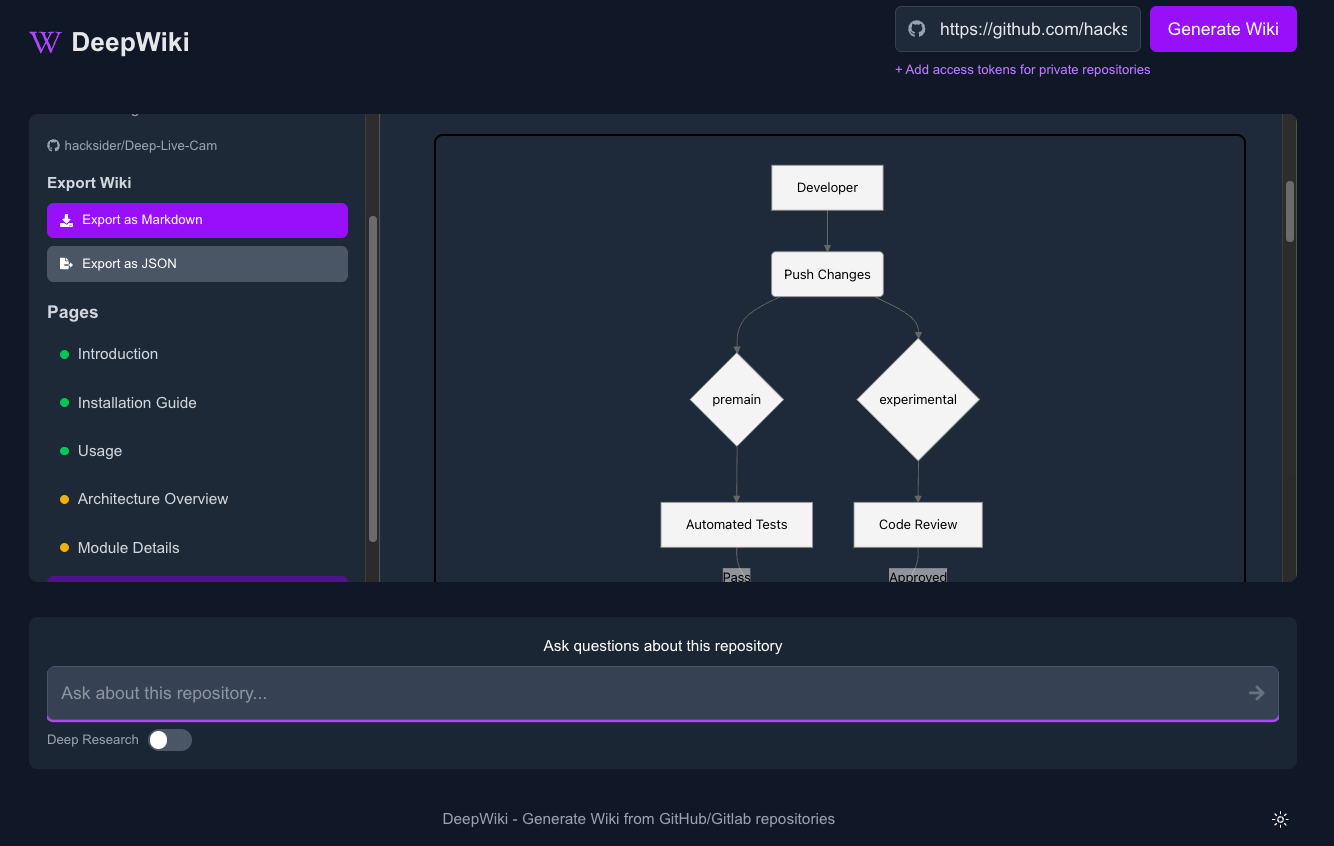Click the GitHub icon beside hacksider/Deep-Live-Cam
This screenshot has height=846, width=1334.
53,145
